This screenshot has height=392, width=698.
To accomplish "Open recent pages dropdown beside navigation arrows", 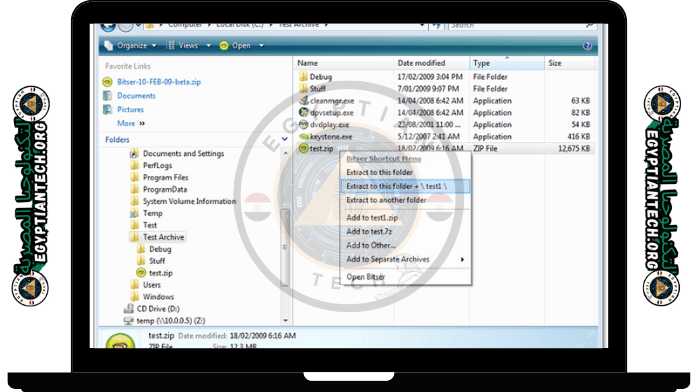I will (138, 25).
